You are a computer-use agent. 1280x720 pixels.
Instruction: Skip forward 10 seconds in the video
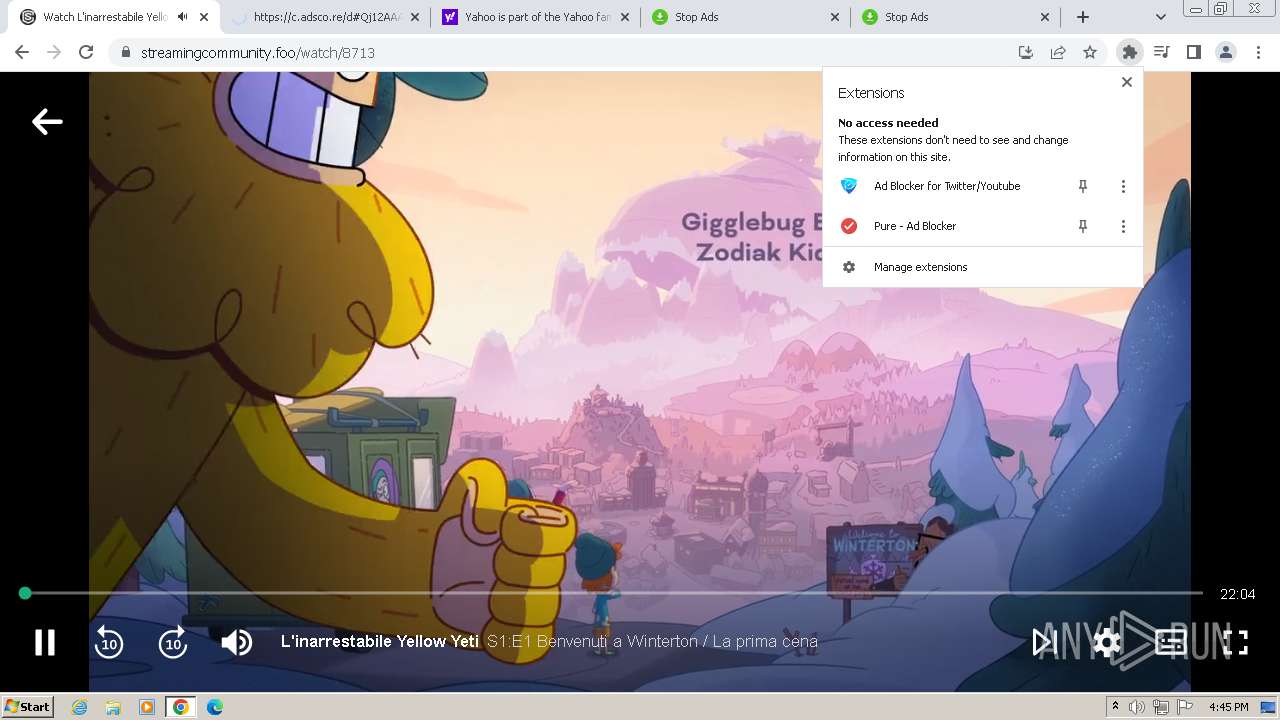tap(173, 642)
